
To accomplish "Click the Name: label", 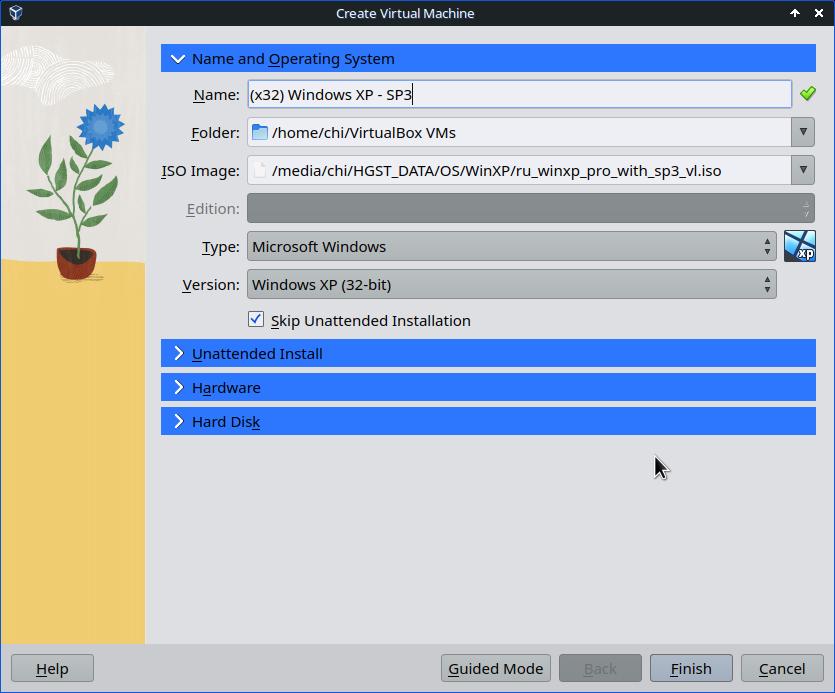I will [x=216, y=94].
